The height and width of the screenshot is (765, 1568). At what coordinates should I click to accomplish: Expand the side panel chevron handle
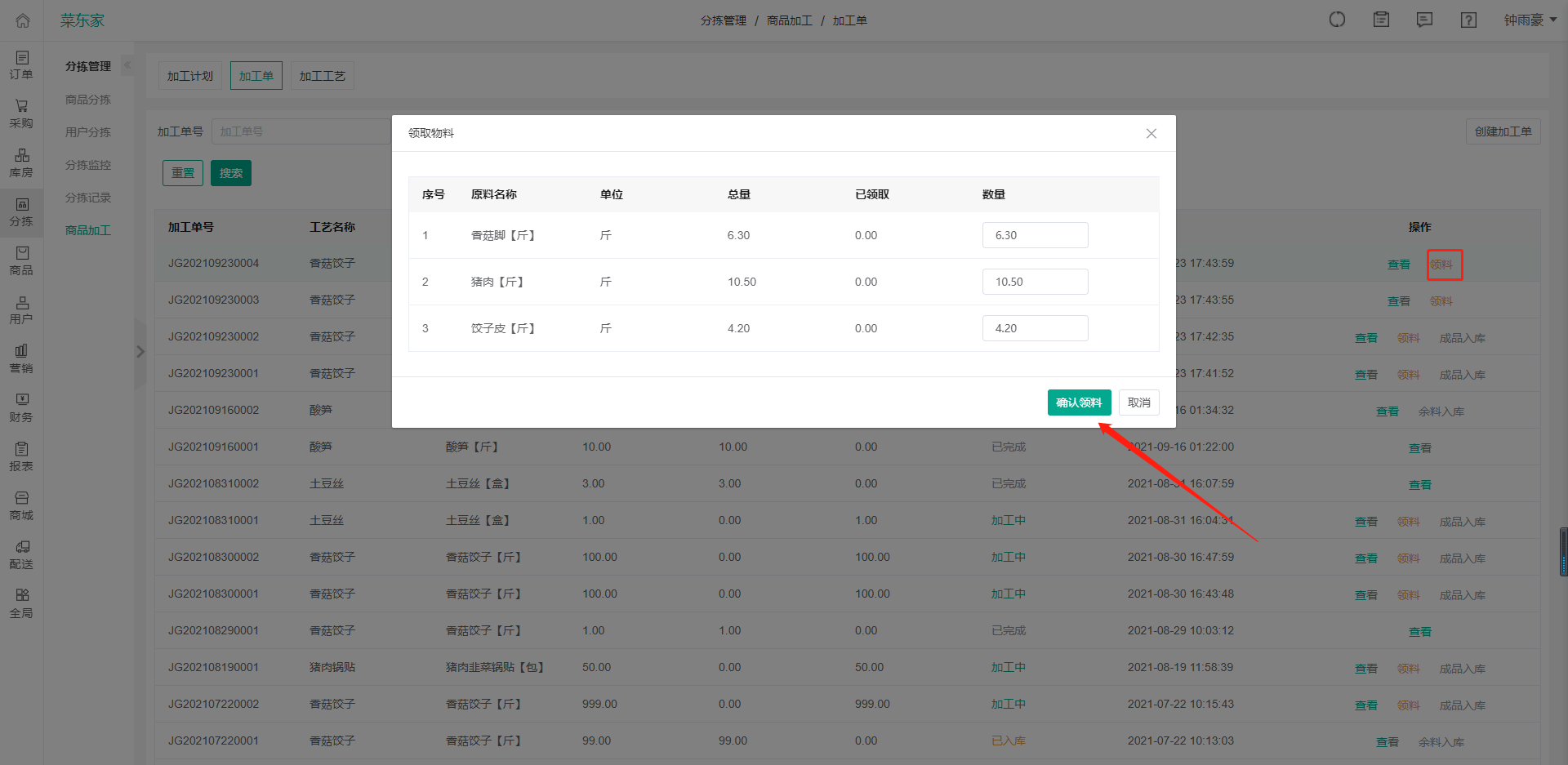click(x=140, y=352)
